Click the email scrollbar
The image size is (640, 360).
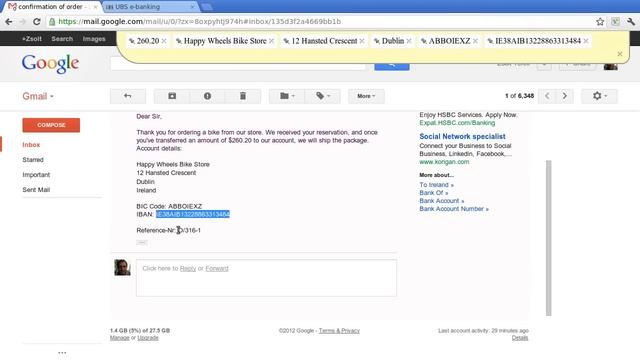549,238
